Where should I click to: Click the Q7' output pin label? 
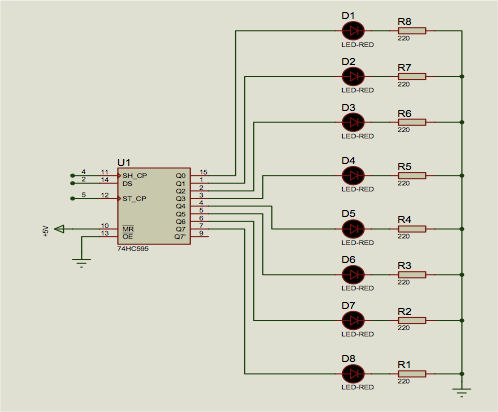pyautogui.click(x=180, y=237)
